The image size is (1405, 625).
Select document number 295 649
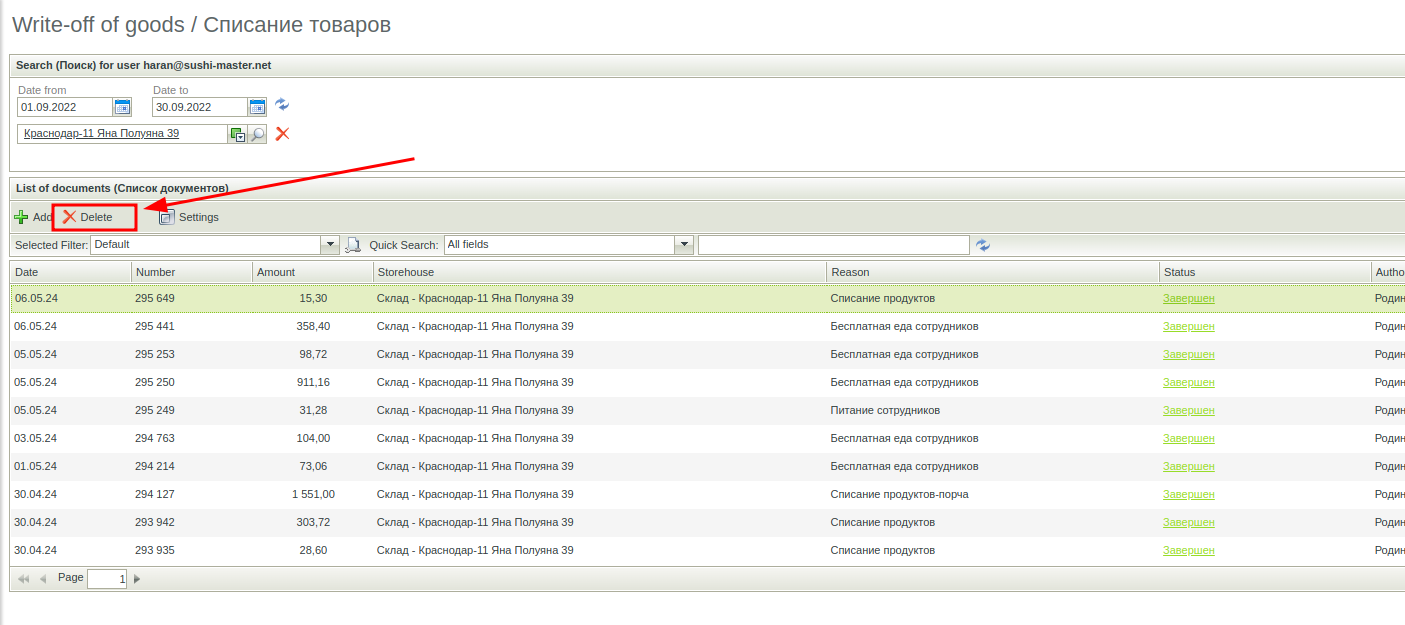[x=155, y=298]
